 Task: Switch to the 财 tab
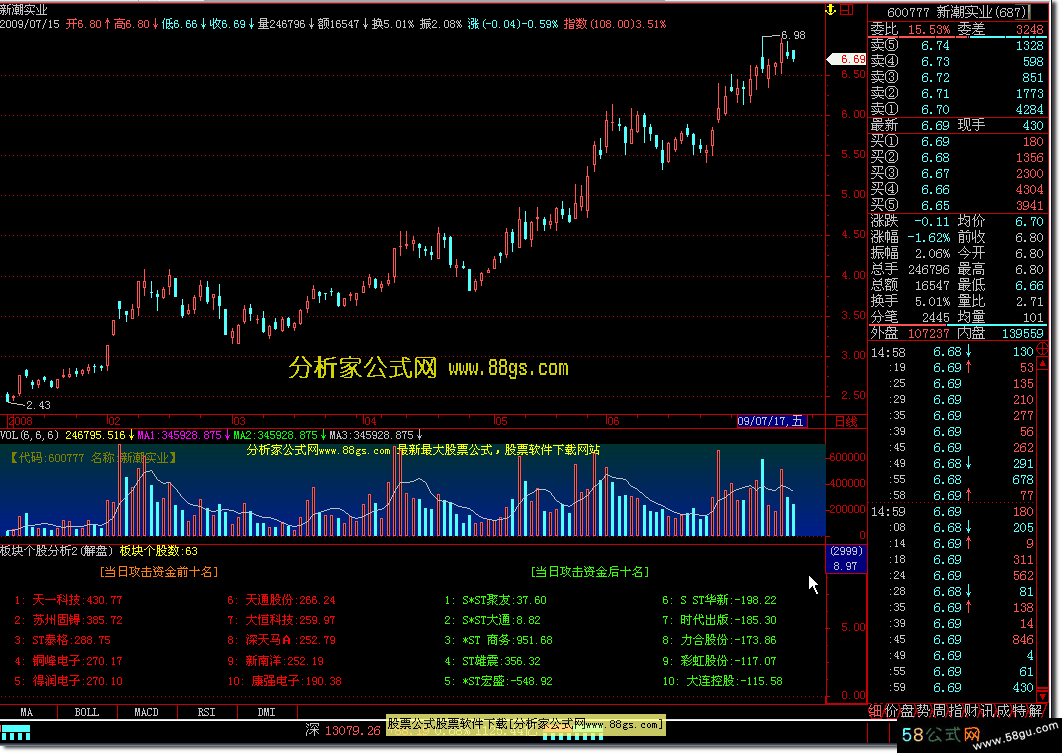(x=970, y=710)
